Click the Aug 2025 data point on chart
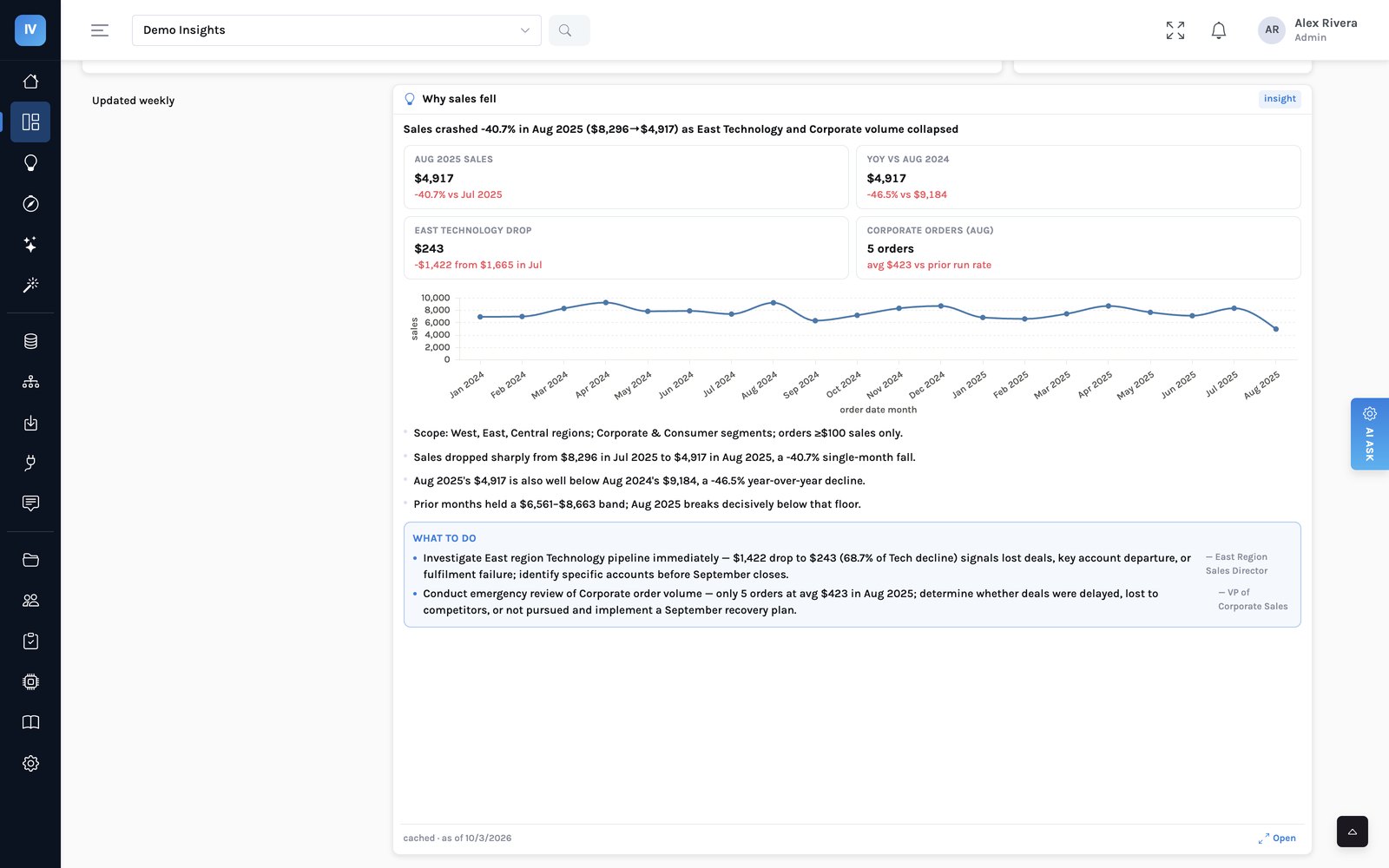Screen dimensions: 1389x868 coord(1276,329)
